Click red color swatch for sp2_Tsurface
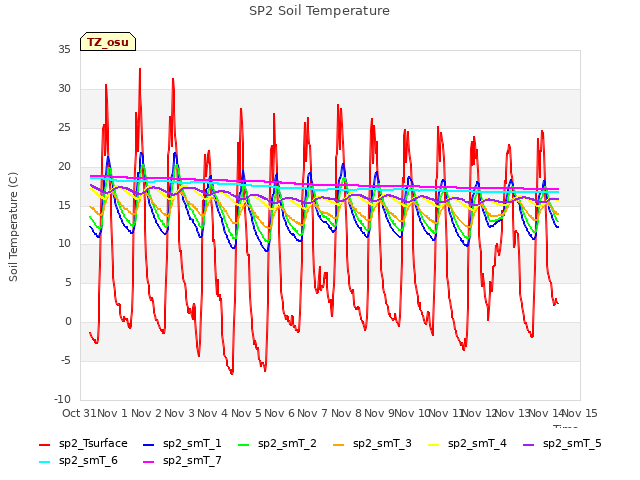Image resolution: width=640 pixels, height=480 pixels. pyautogui.click(x=44, y=444)
